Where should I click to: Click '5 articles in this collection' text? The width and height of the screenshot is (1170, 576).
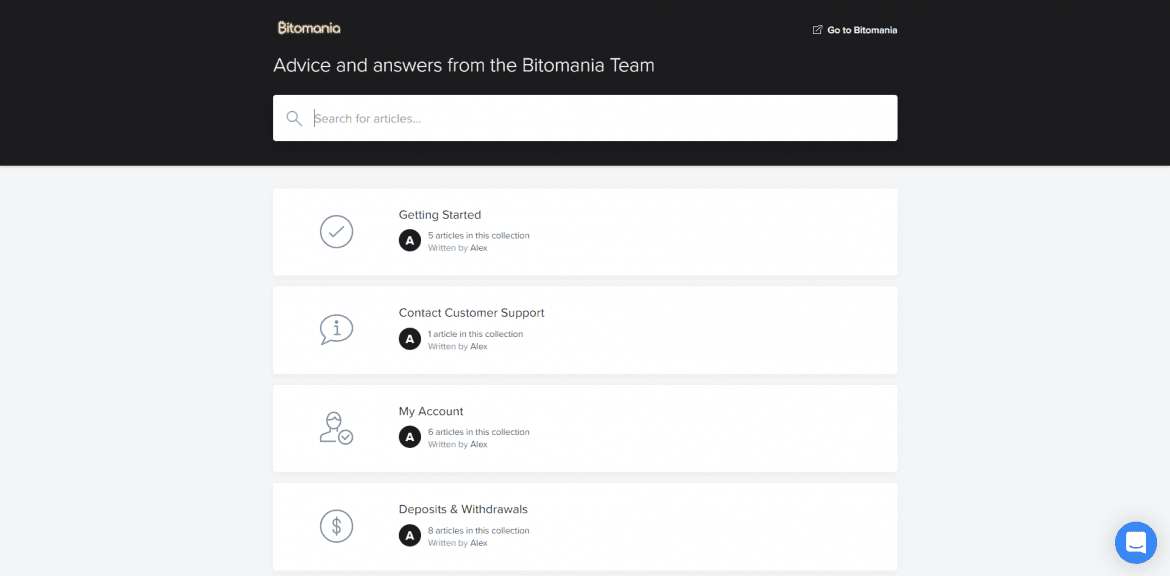pos(478,236)
